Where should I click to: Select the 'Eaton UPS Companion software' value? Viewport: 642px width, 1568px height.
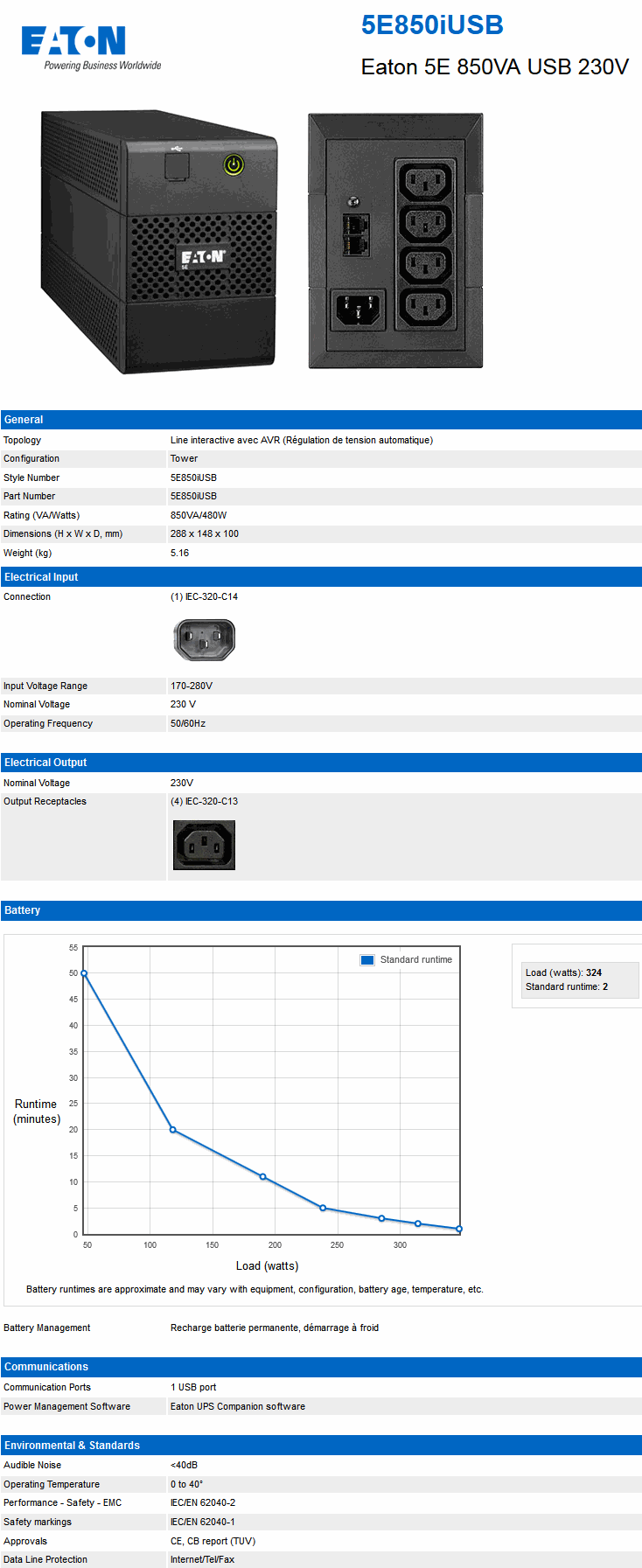click(x=238, y=1406)
